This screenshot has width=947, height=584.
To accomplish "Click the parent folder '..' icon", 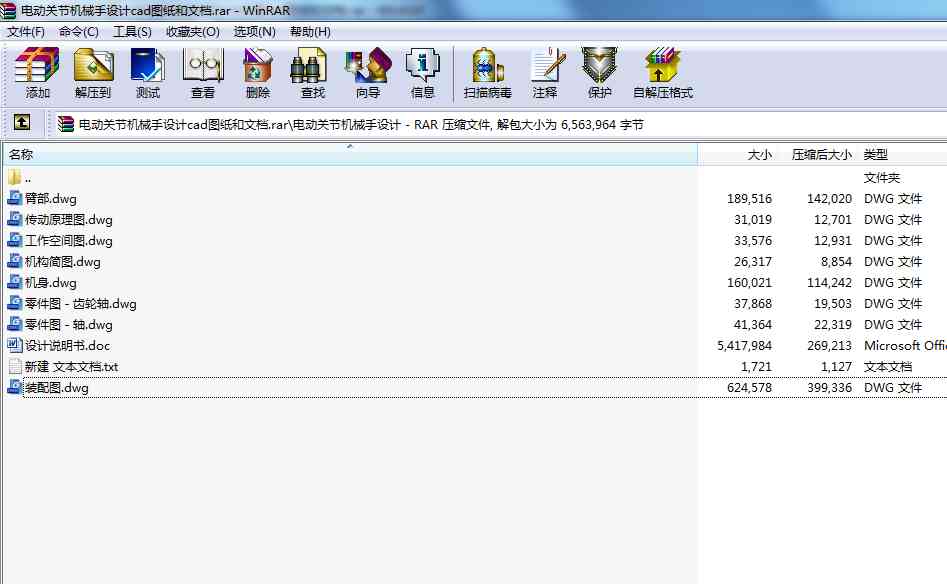I will [14, 177].
